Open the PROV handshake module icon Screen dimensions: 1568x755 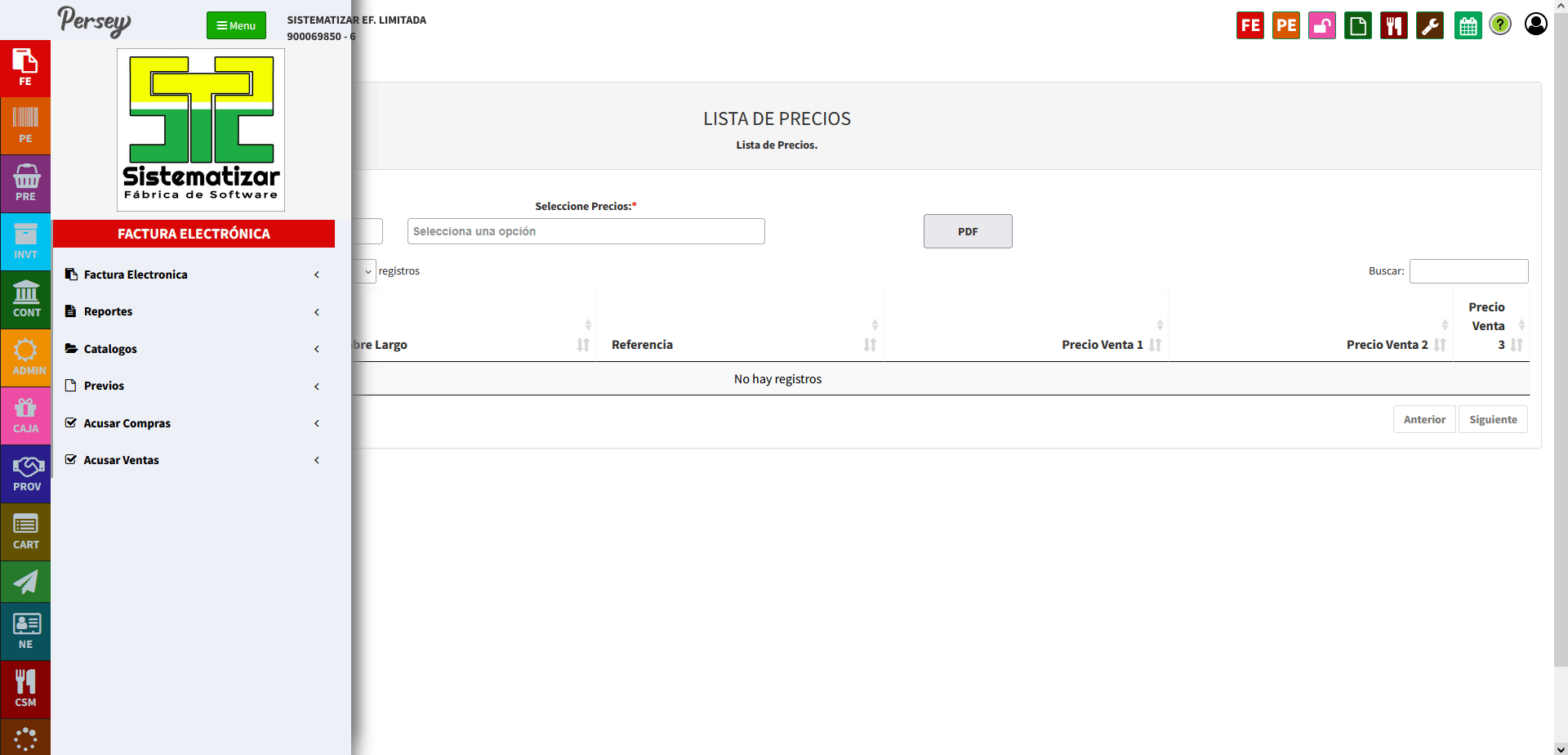25,474
